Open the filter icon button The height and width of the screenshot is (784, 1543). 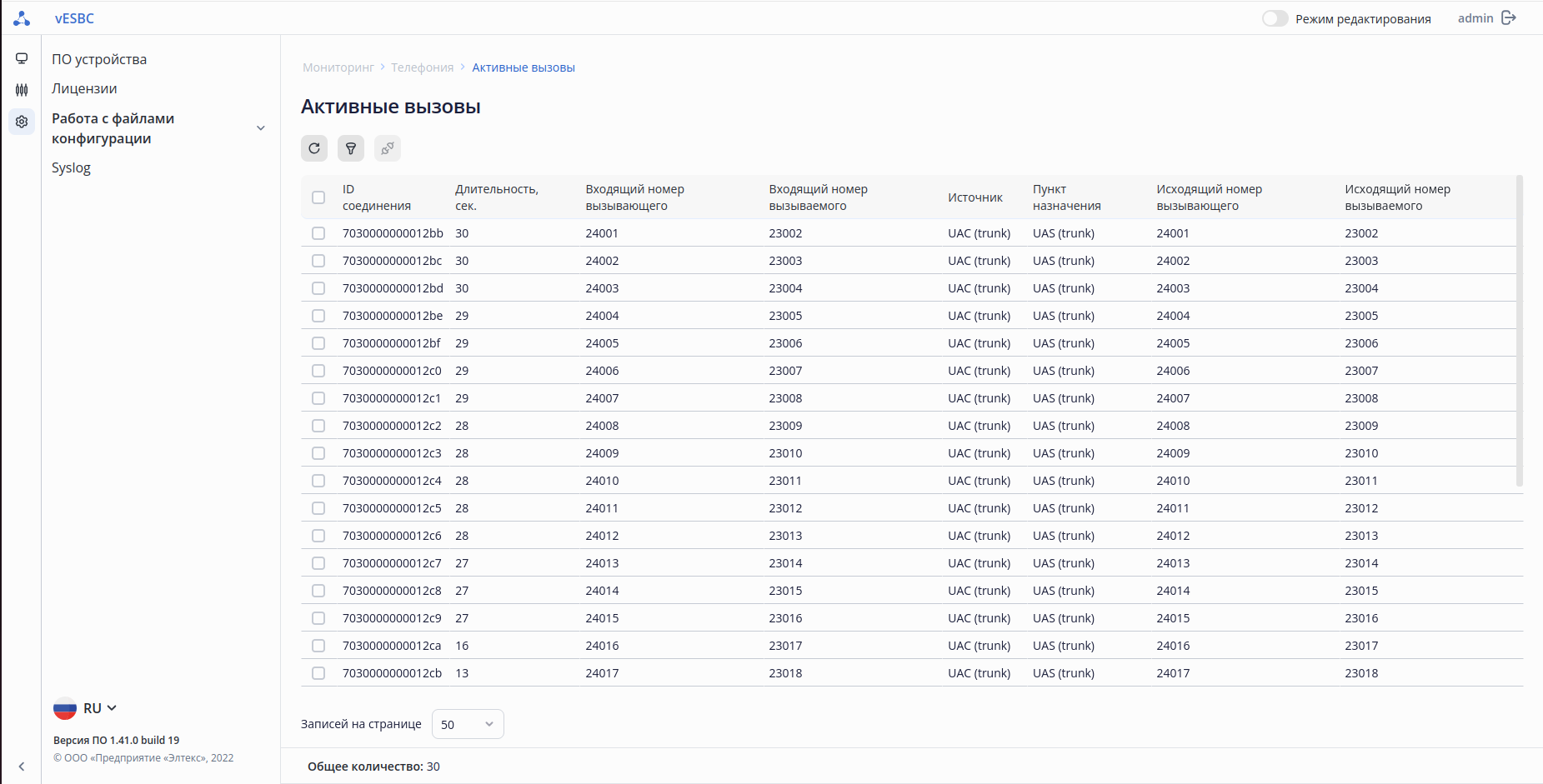point(351,148)
